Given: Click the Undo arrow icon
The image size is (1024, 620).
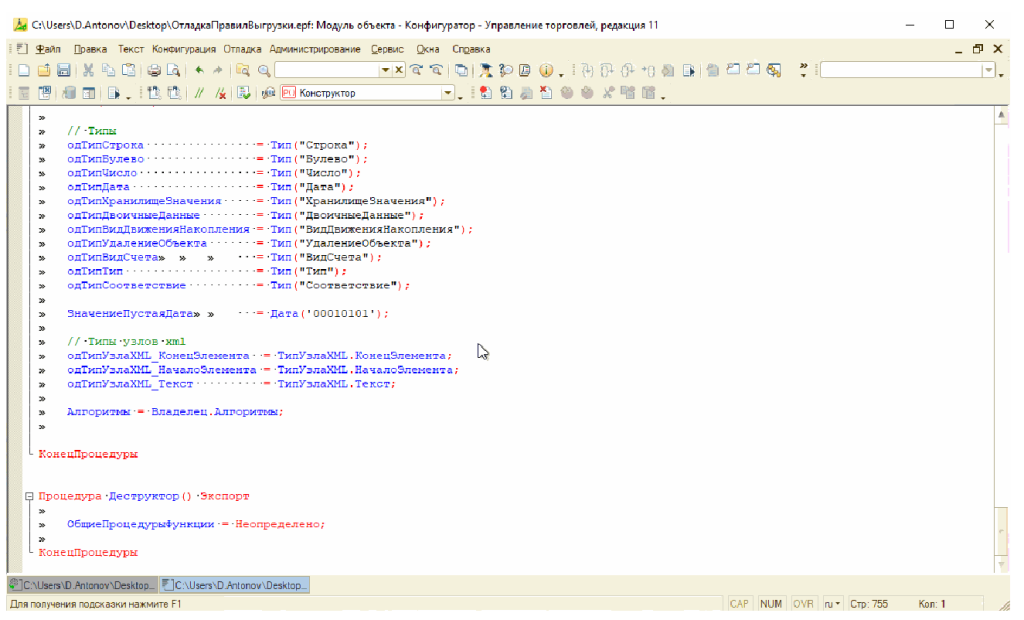Looking at the screenshot, I should coord(199,71).
